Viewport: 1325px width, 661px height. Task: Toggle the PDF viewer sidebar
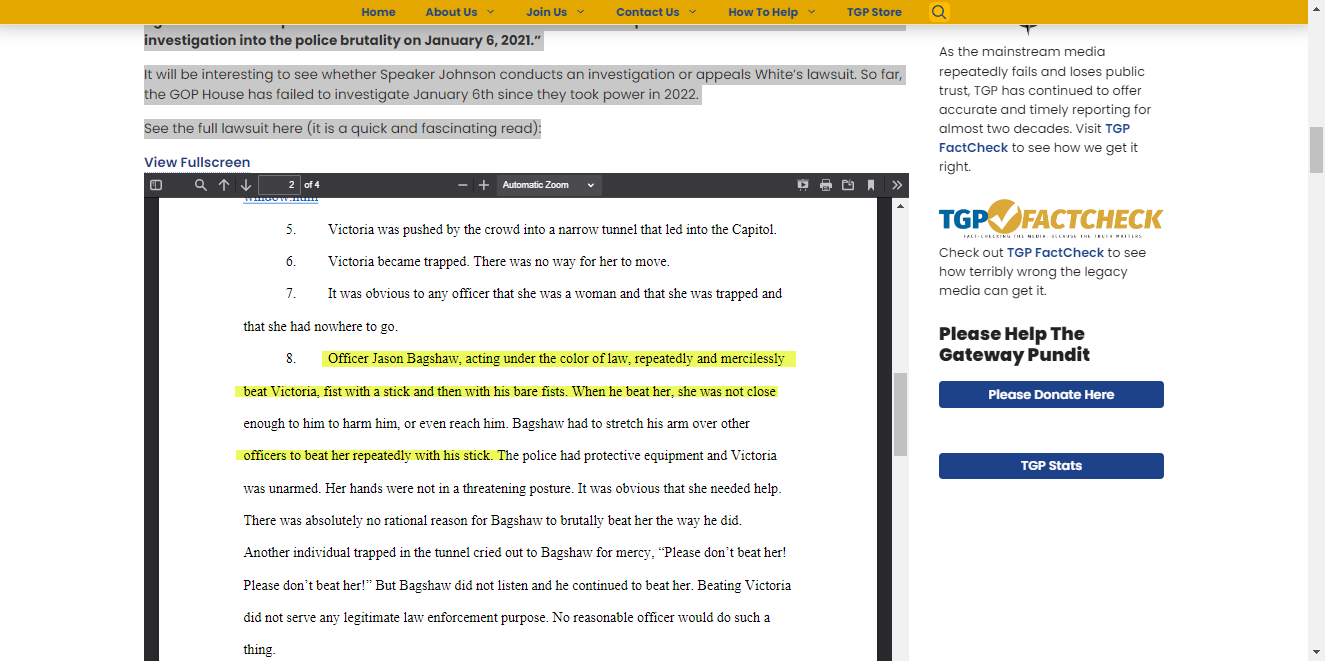(x=156, y=185)
